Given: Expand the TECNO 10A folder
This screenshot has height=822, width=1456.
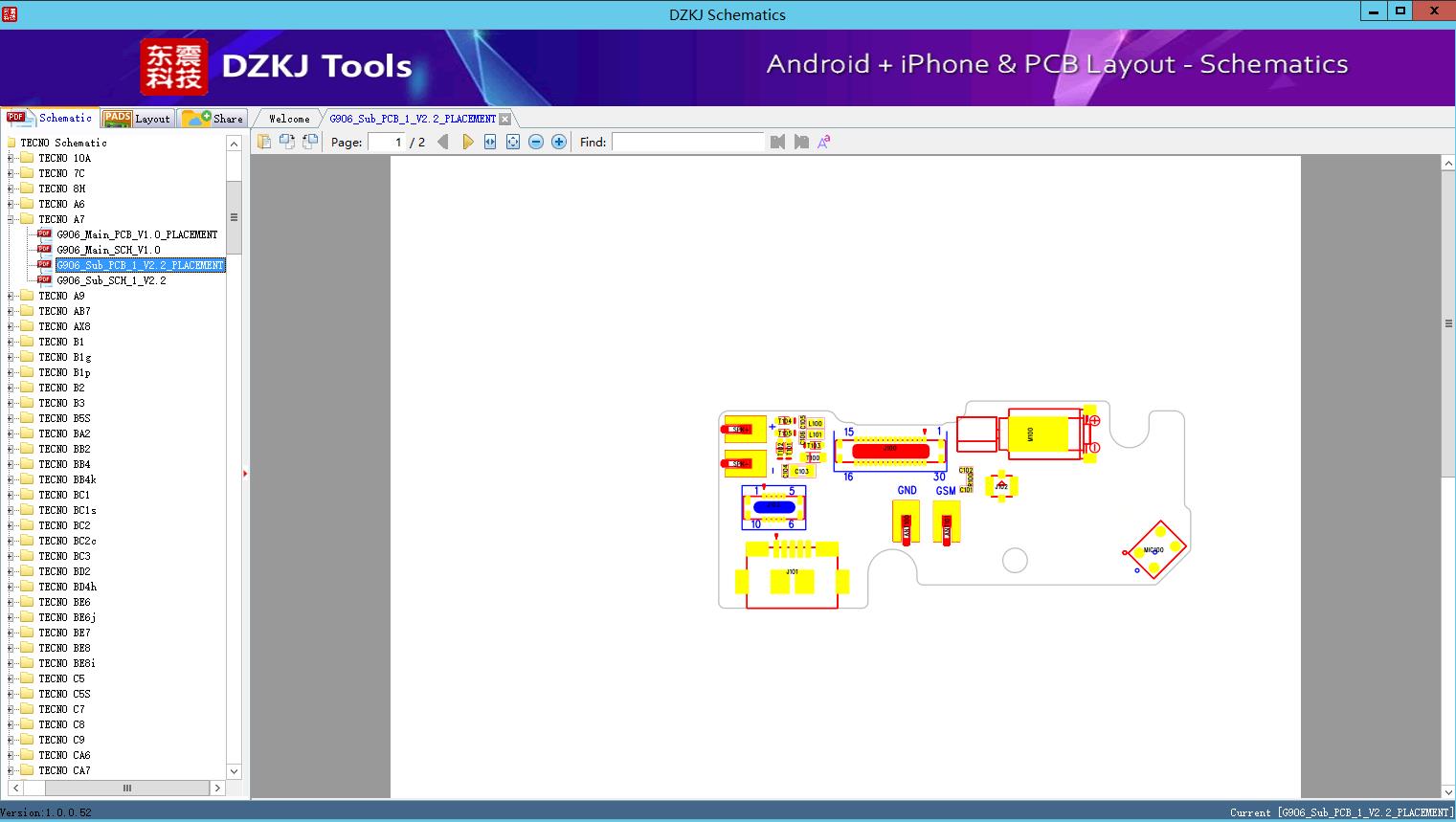Looking at the screenshot, I should 11,158.
